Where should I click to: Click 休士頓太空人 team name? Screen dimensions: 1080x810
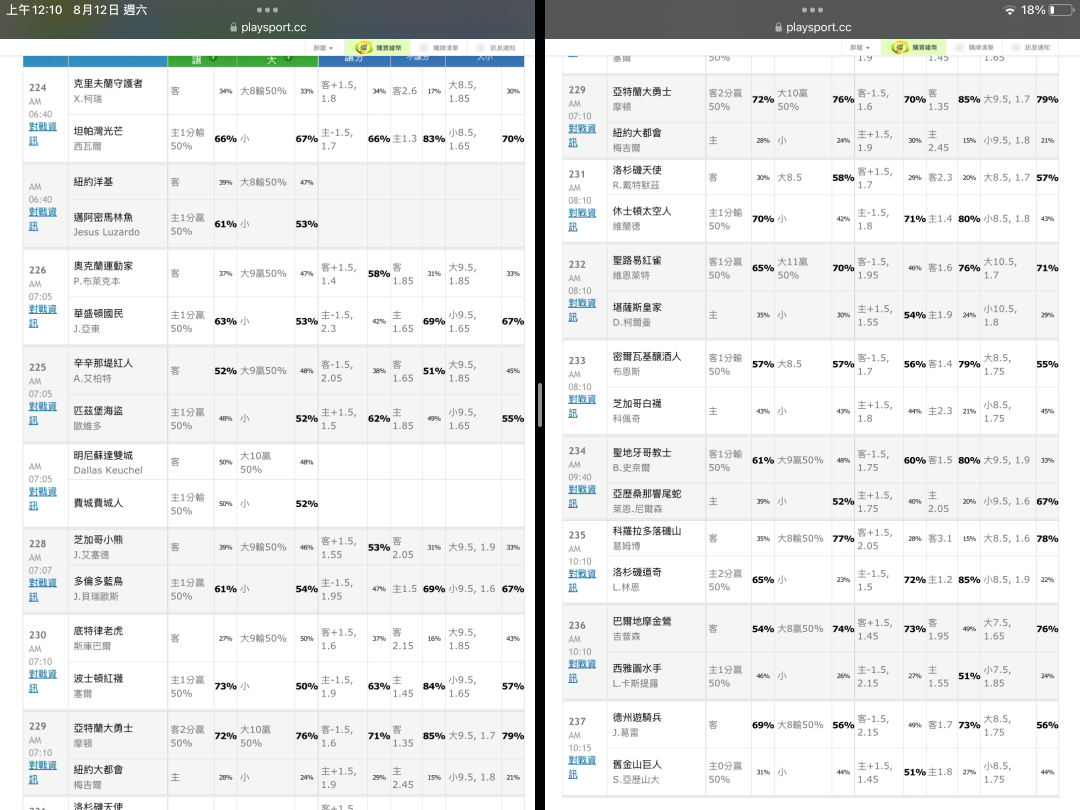pos(642,211)
